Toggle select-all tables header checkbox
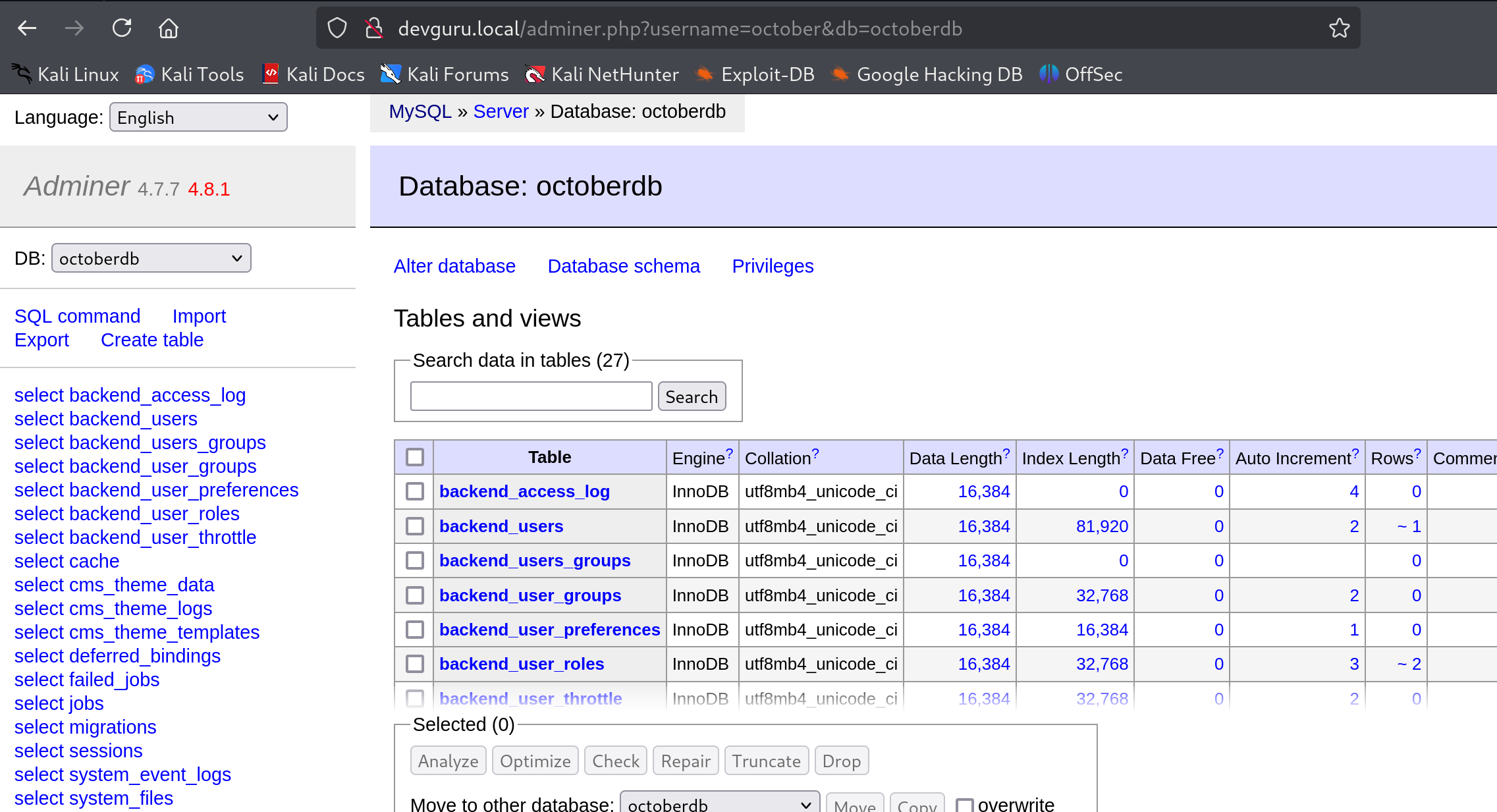1497x812 pixels. point(415,457)
